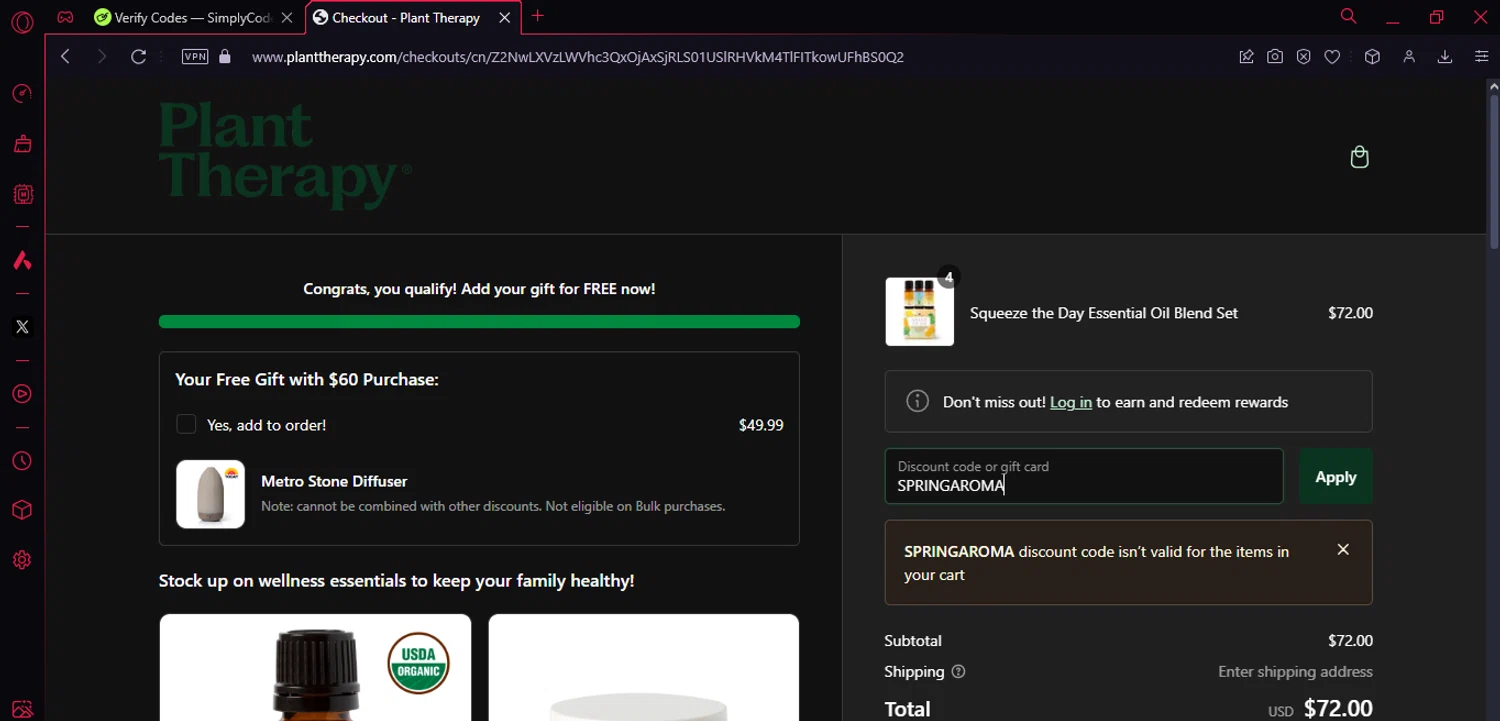Open the downloads icon
This screenshot has width=1500, height=721.
tap(1445, 57)
